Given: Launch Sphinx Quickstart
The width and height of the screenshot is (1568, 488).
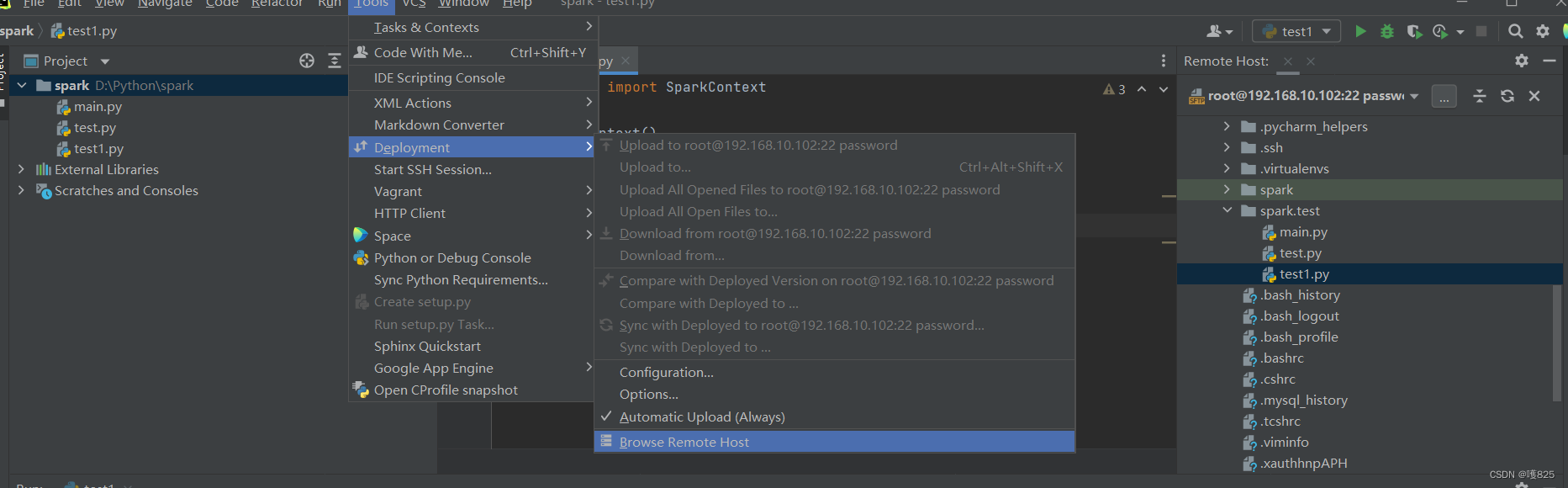Looking at the screenshot, I should [x=472, y=347].
